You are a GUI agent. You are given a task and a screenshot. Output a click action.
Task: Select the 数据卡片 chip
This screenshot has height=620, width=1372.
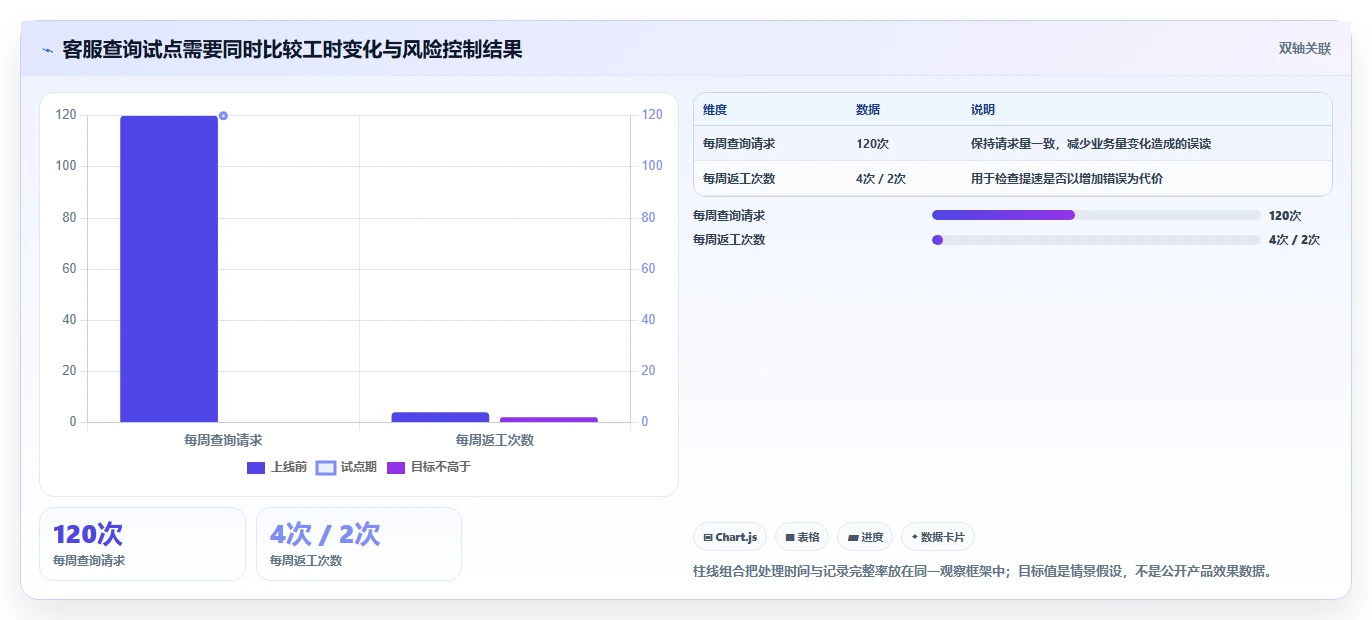click(938, 537)
